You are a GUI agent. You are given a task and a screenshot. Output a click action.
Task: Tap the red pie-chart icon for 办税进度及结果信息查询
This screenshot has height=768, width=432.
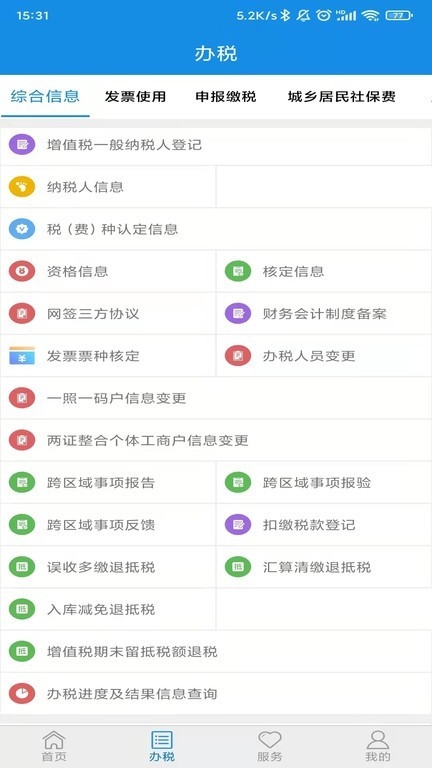pyautogui.click(x=22, y=694)
